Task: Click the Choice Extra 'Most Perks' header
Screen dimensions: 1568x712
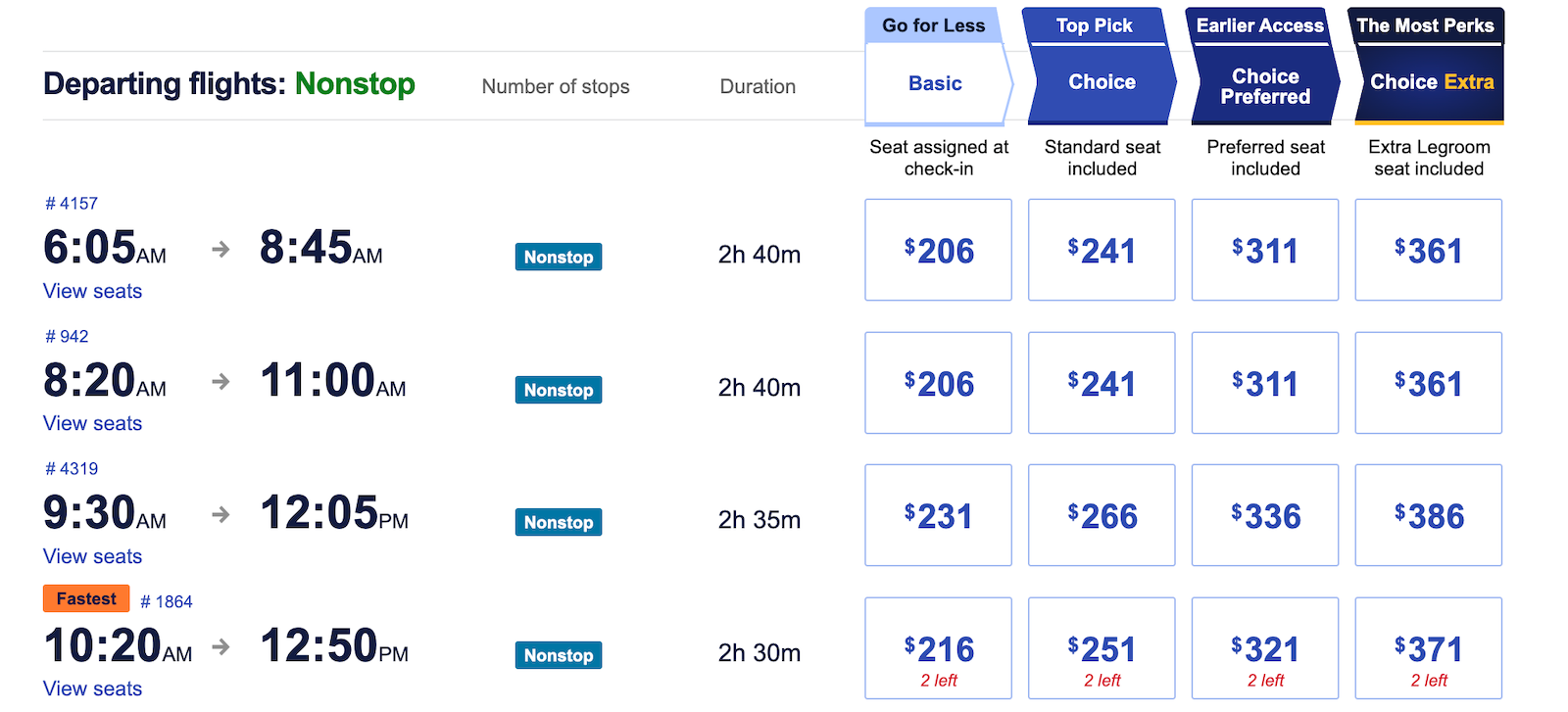Action: click(x=1427, y=82)
